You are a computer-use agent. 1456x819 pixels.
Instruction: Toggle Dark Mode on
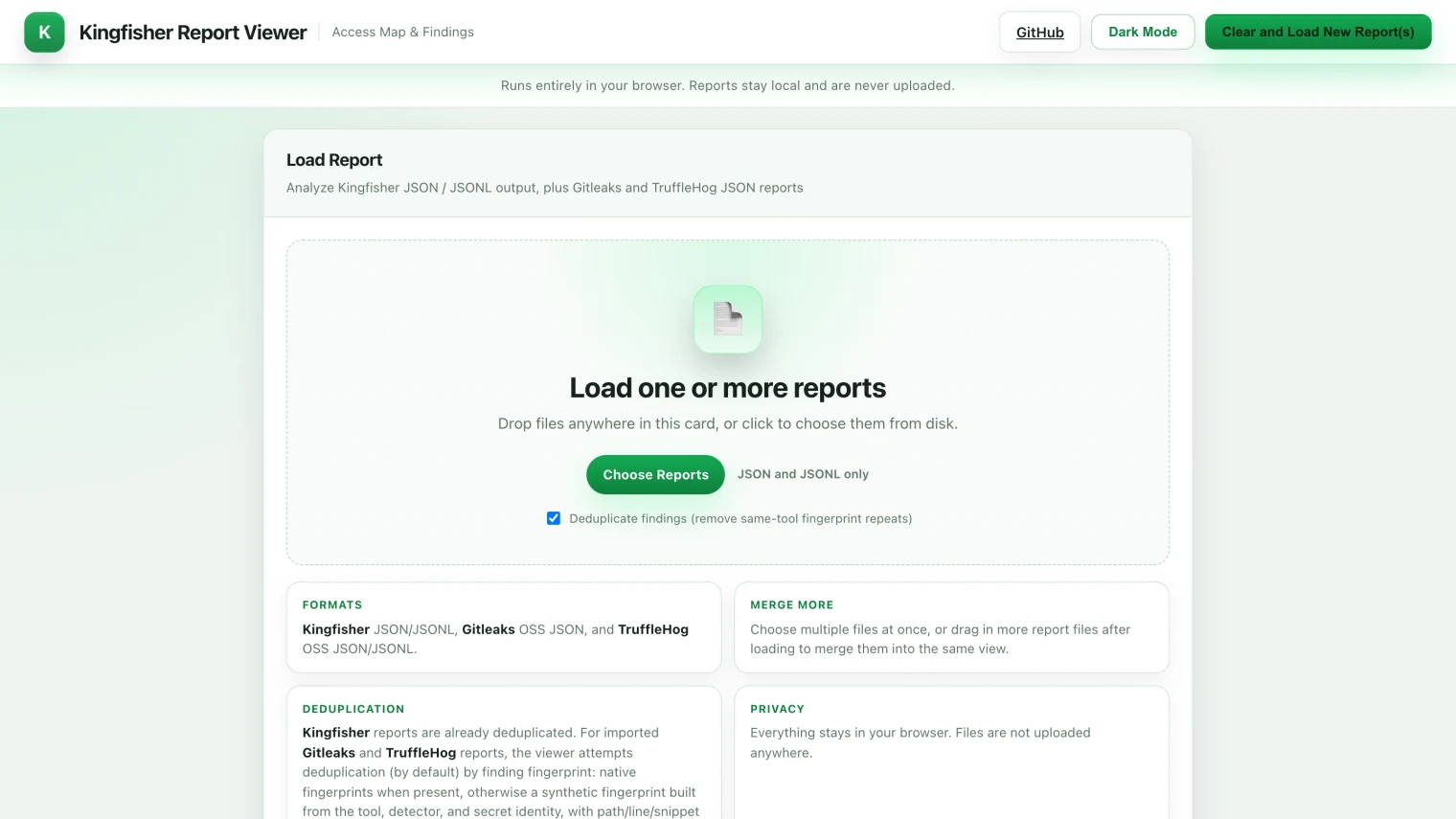[1143, 32]
